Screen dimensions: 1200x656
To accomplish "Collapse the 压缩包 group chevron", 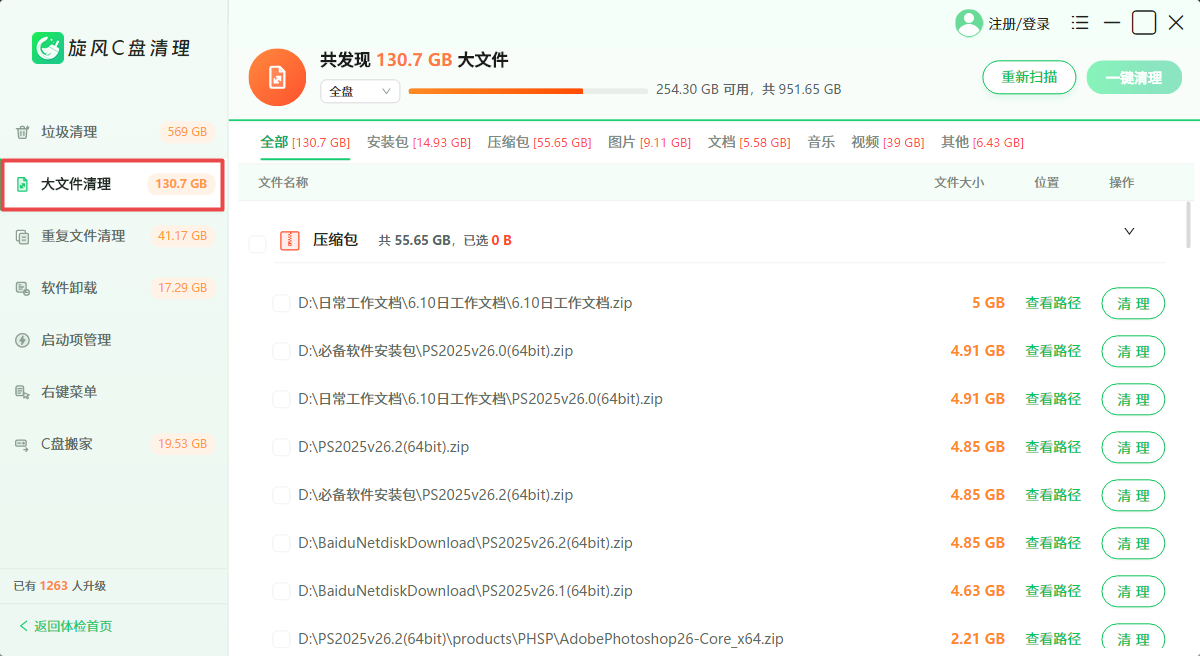I will point(1129,231).
